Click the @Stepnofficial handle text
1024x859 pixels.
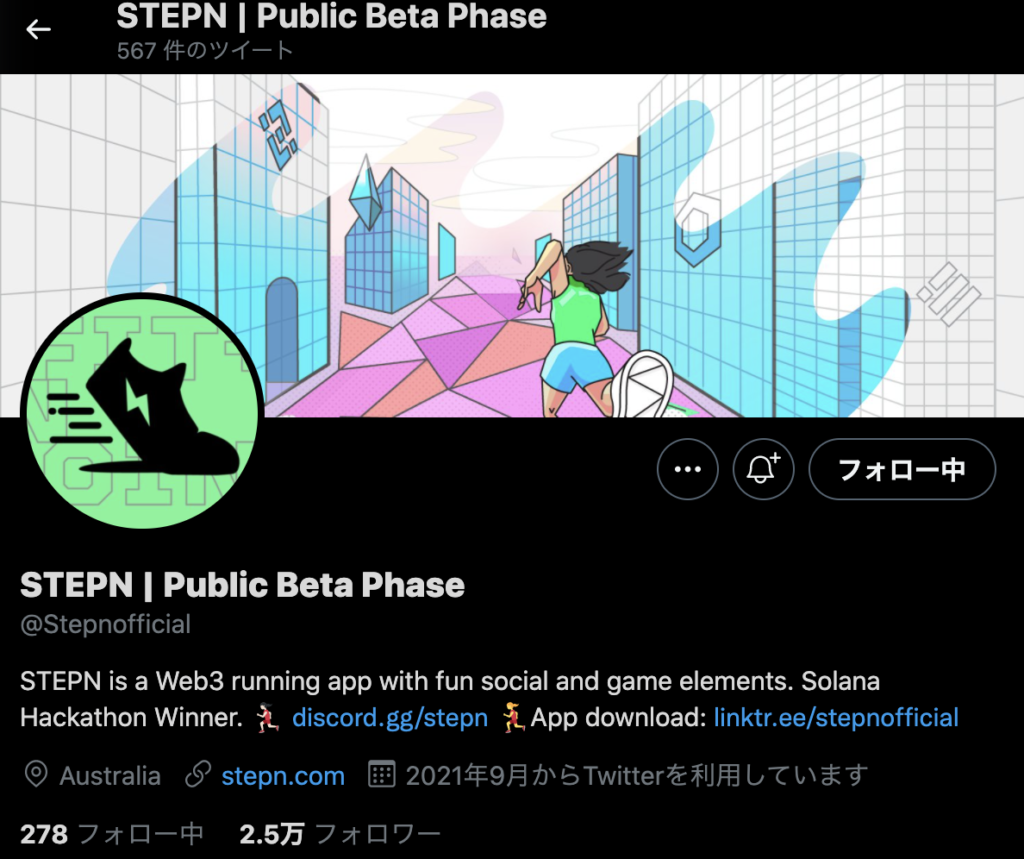pos(106,624)
